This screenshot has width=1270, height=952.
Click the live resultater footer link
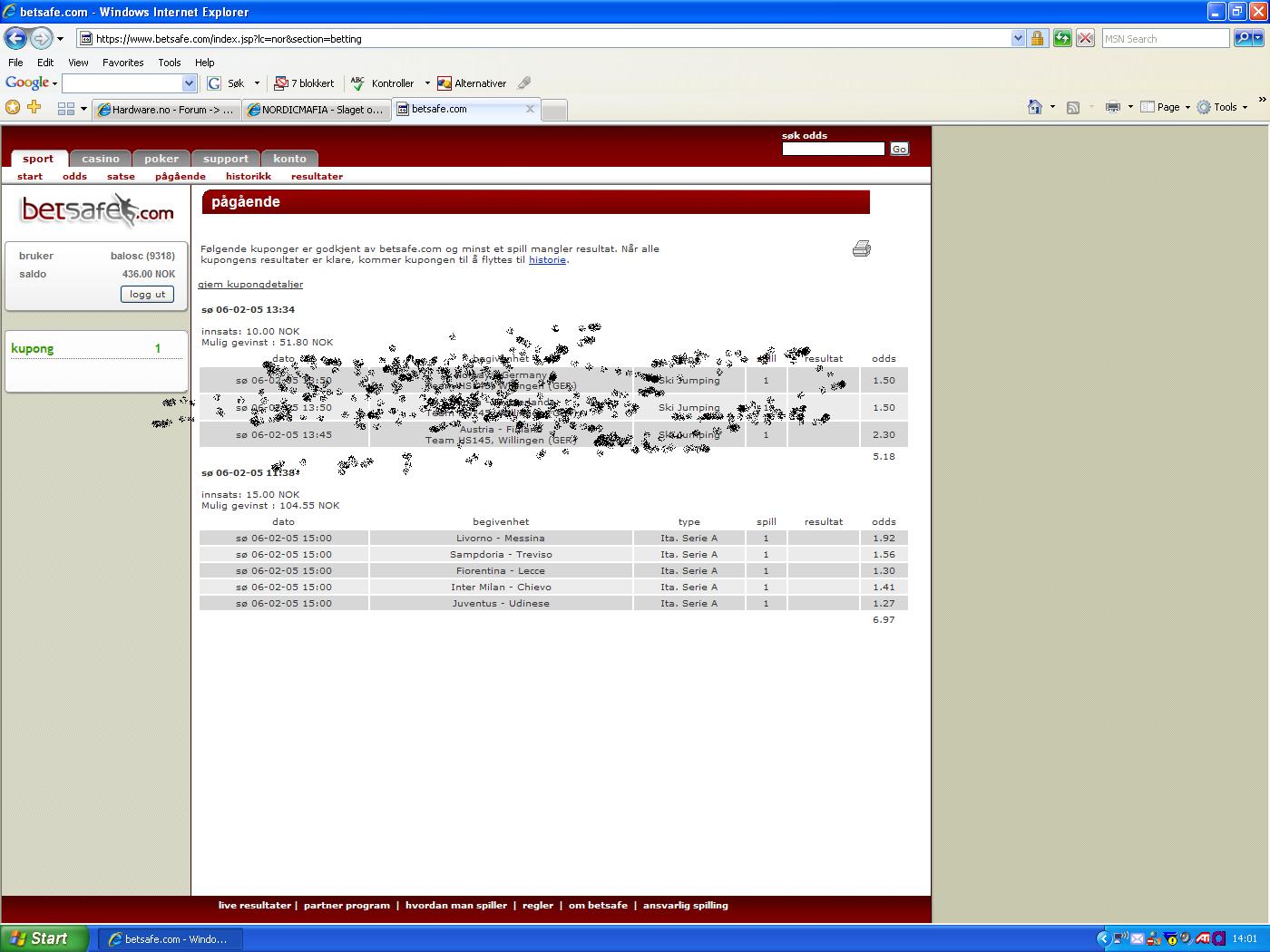click(x=254, y=905)
